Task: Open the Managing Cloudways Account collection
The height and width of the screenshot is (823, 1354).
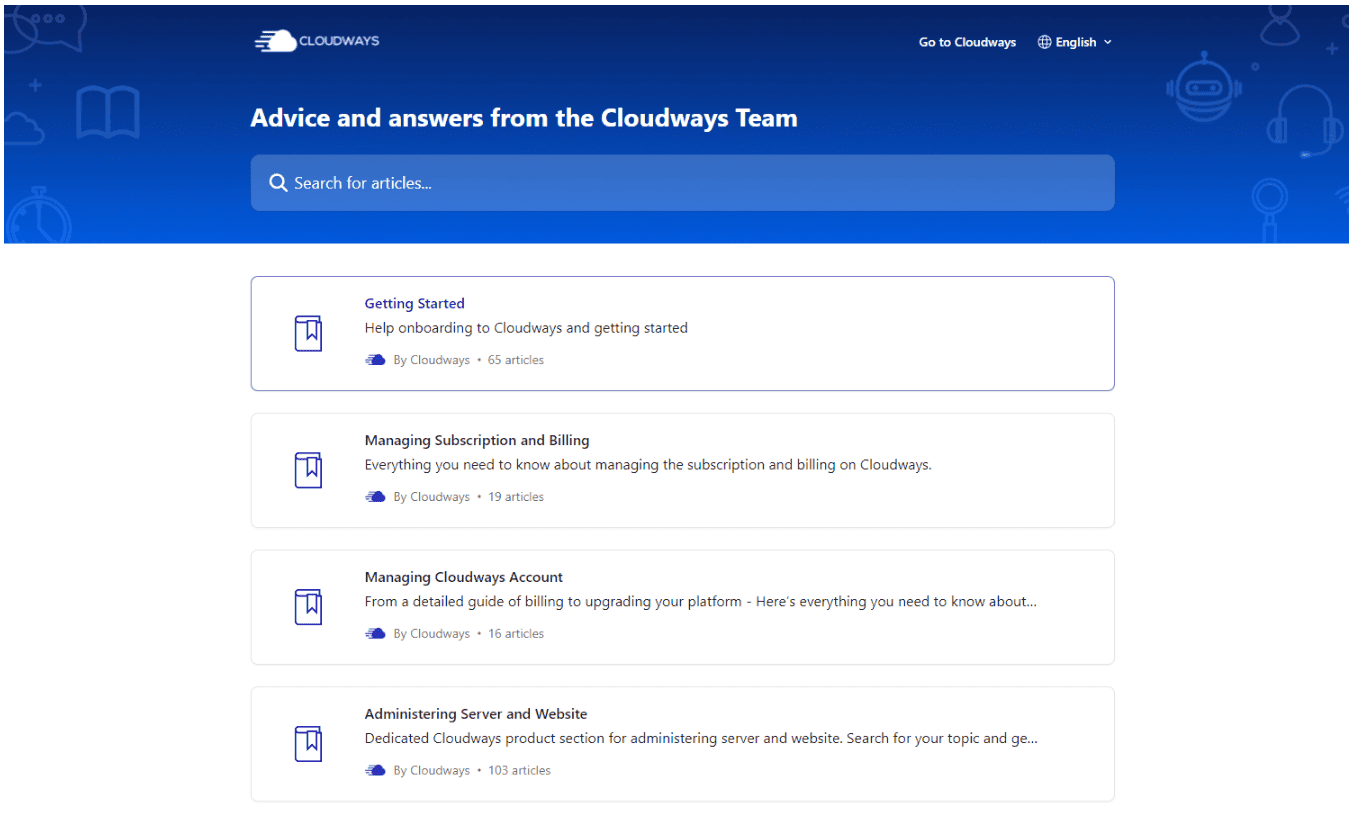Action: pos(682,607)
